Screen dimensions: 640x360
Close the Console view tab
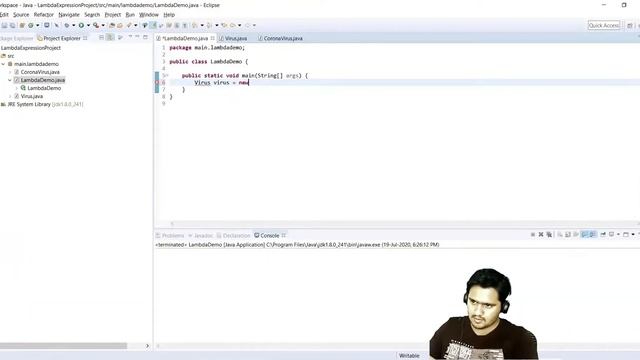pos(284,236)
